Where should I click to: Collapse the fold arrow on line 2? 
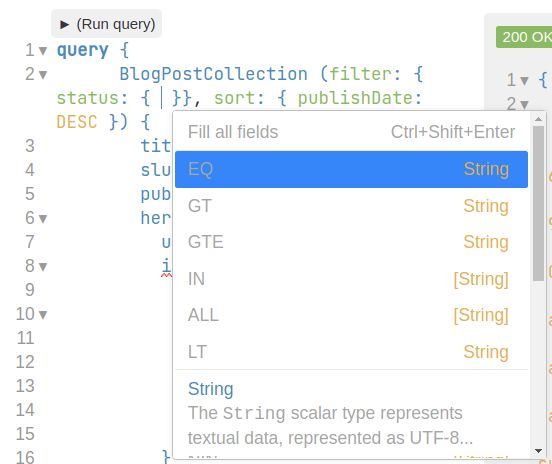(x=43, y=75)
